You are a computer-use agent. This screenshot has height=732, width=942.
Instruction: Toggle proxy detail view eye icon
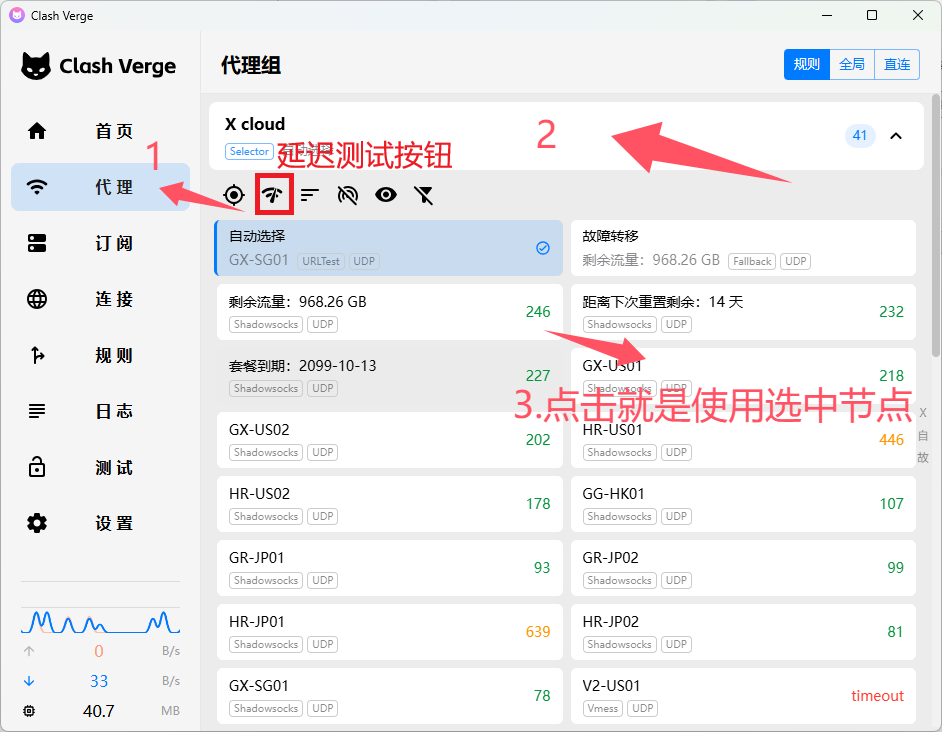[x=386, y=195]
